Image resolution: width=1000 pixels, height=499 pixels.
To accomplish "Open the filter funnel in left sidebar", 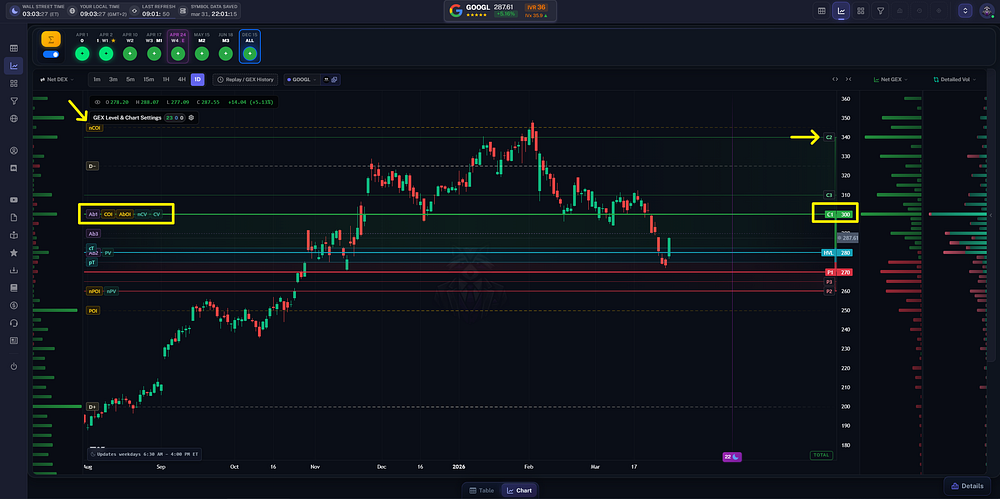I will coord(13,101).
